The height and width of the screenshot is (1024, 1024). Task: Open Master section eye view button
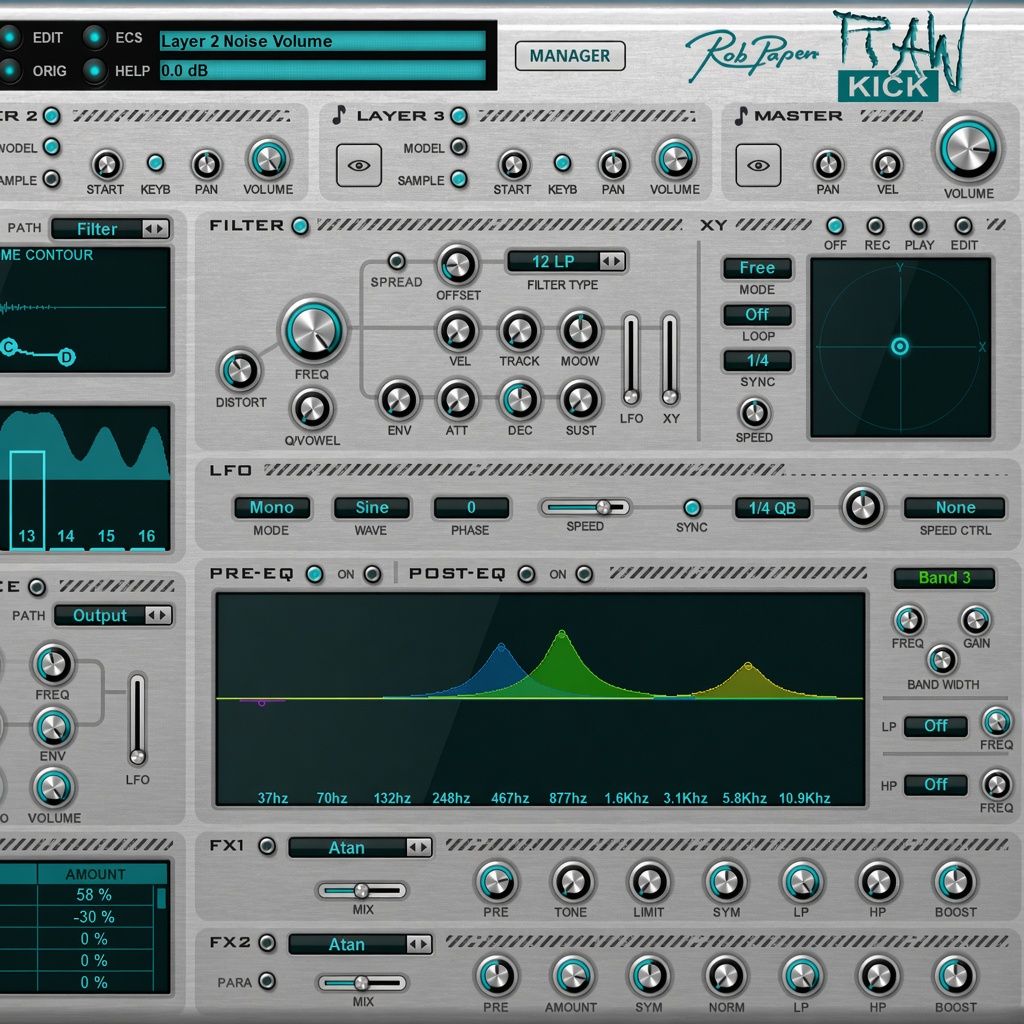(758, 165)
